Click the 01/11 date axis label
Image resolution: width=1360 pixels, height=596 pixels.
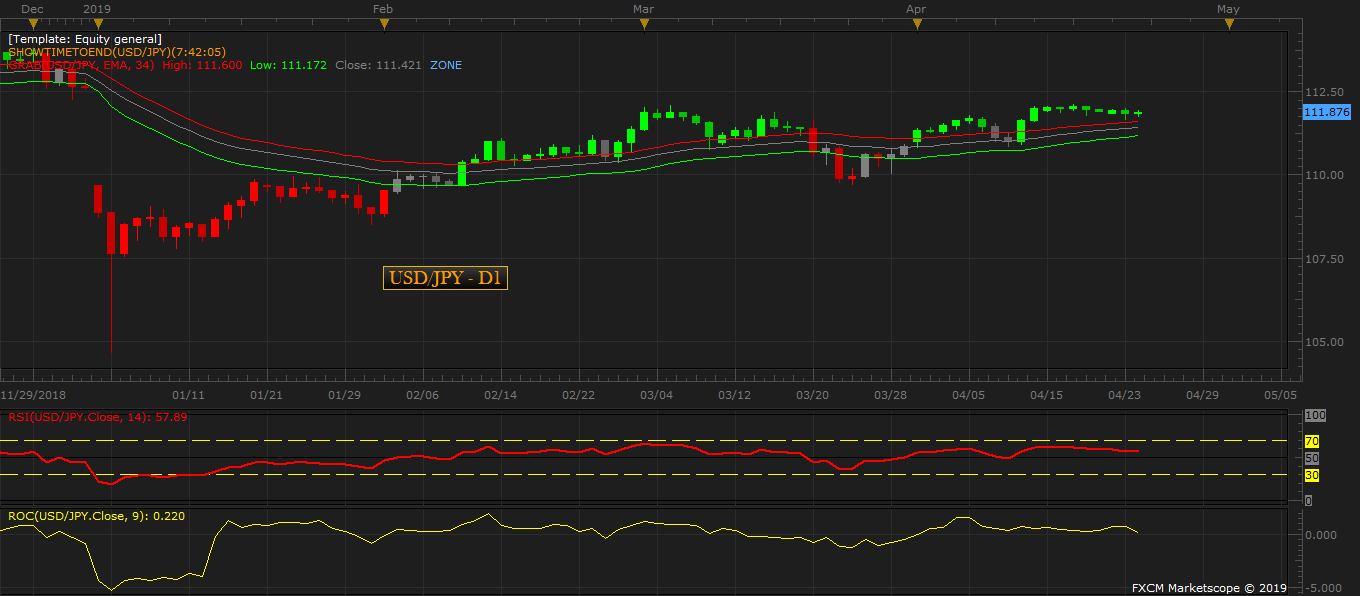188,395
